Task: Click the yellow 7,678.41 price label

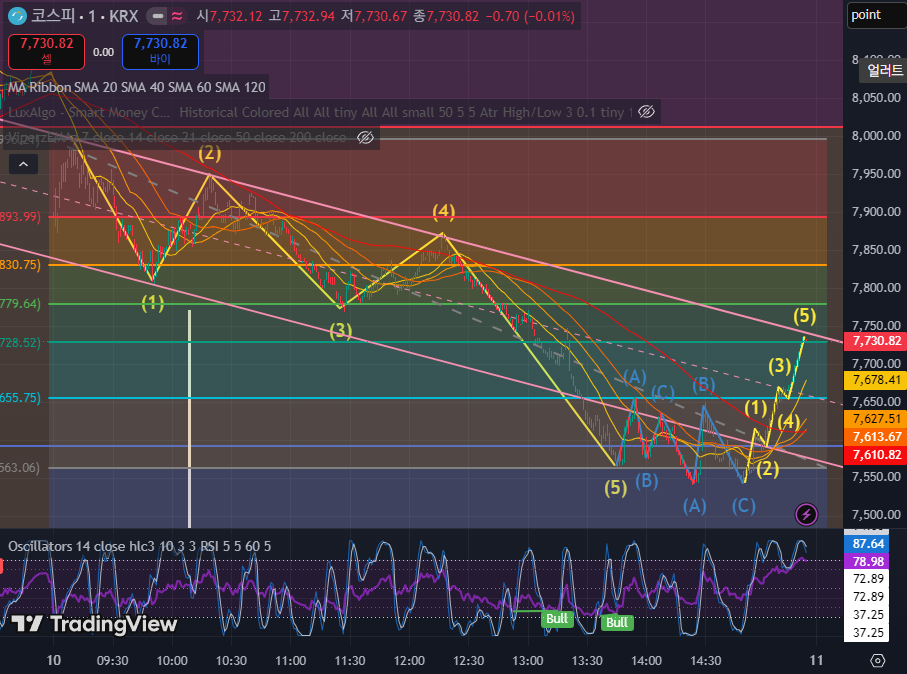Action: [x=876, y=380]
